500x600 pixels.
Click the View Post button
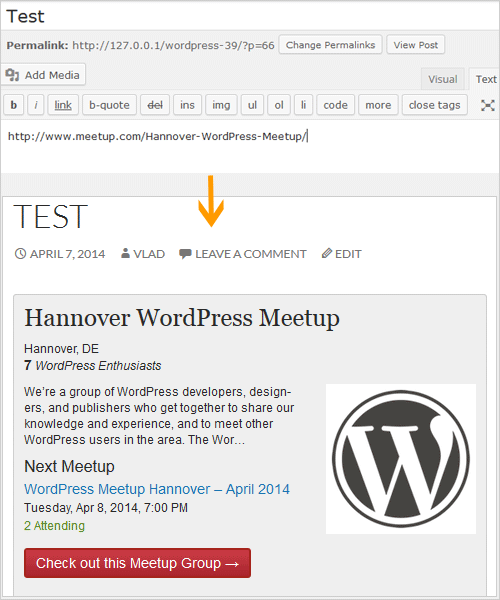[415, 45]
